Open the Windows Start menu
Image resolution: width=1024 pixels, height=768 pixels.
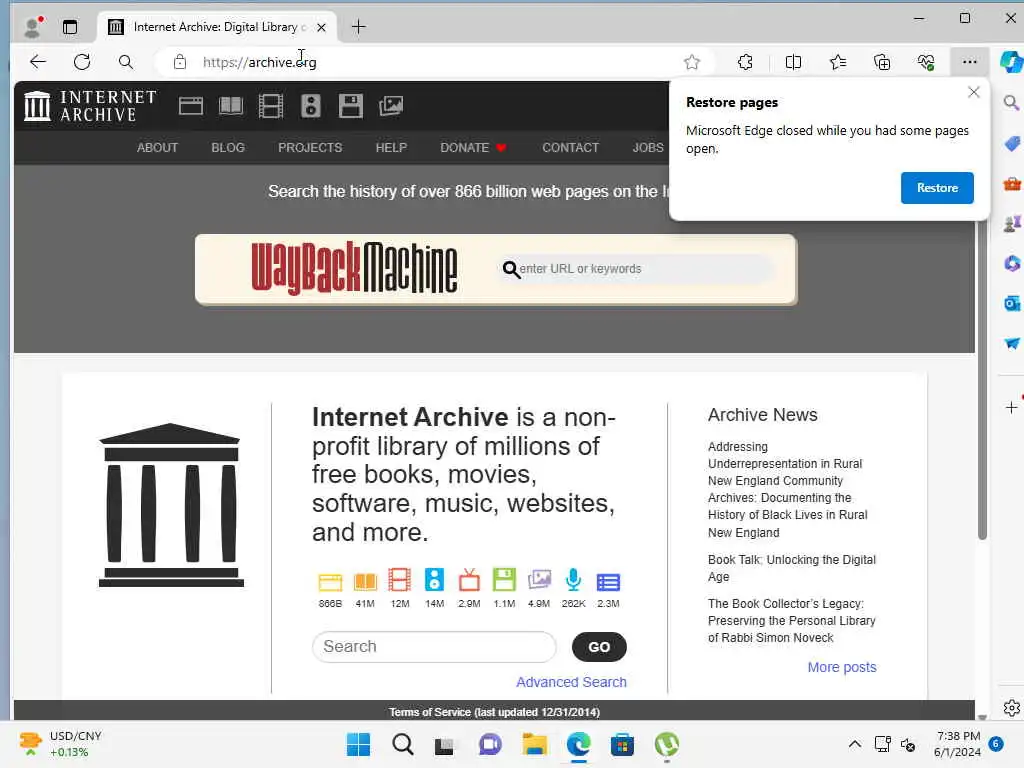tap(359, 744)
